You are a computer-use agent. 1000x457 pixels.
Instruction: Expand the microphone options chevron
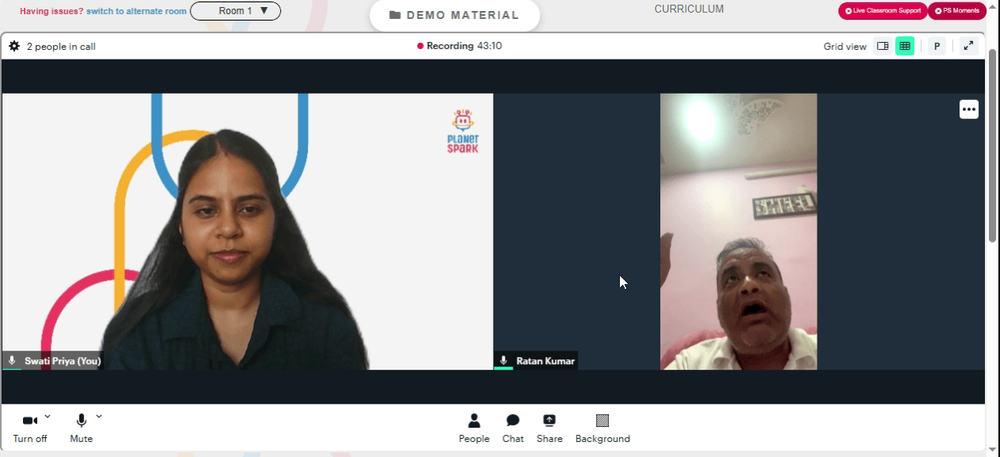(99, 417)
